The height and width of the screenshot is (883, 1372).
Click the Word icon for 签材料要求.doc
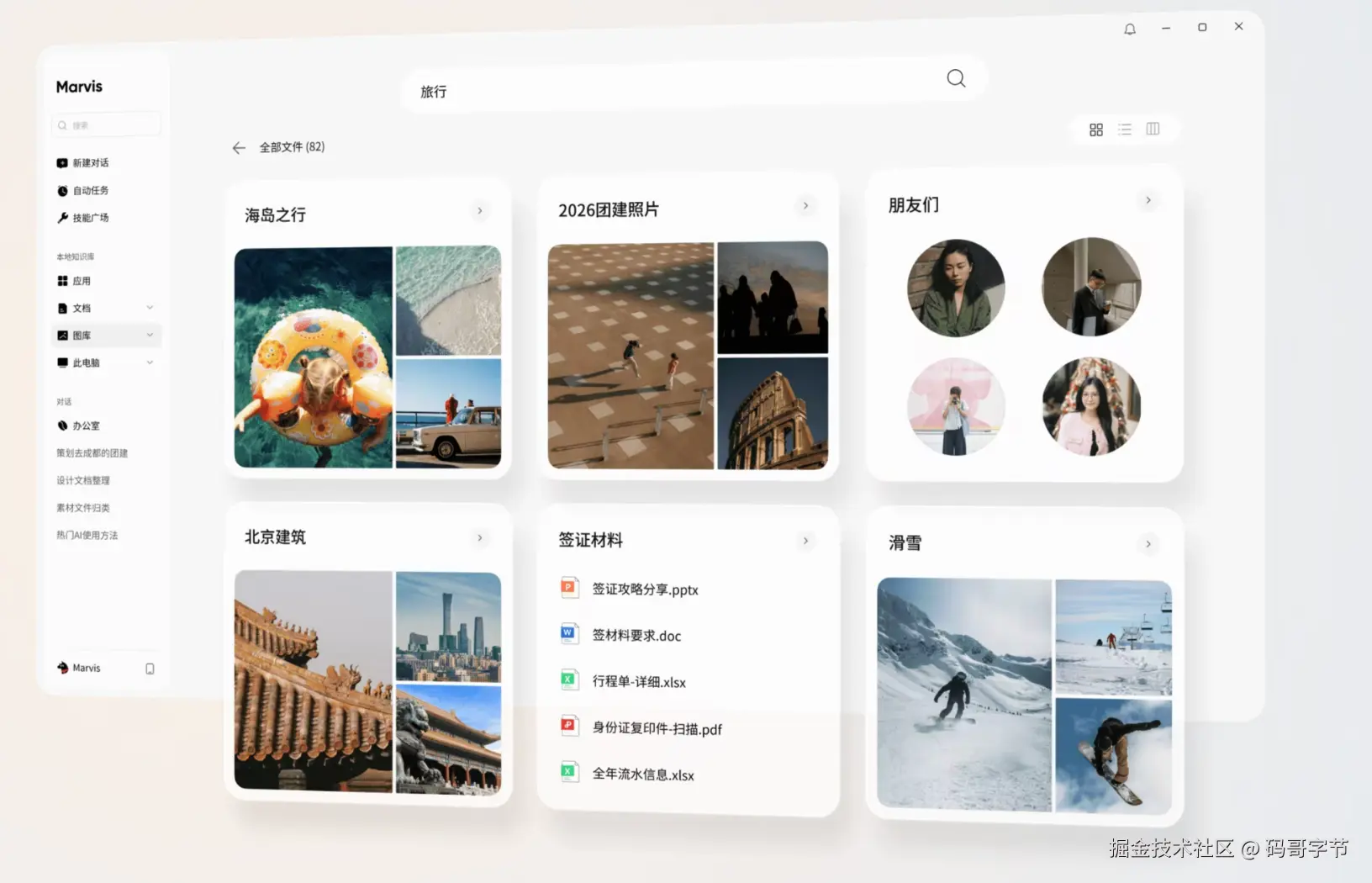(569, 633)
